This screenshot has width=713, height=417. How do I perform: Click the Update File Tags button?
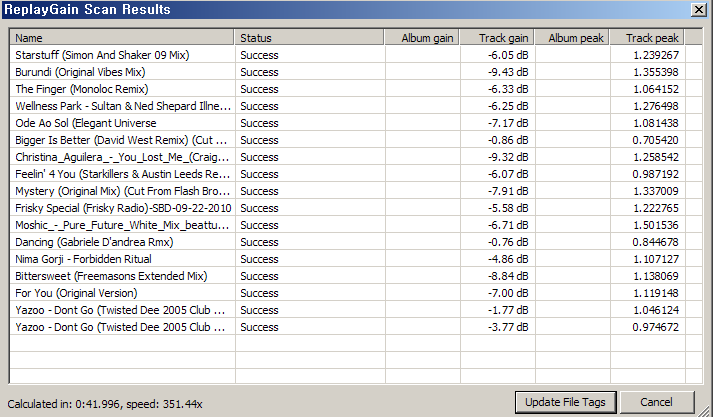tap(565, 402)
